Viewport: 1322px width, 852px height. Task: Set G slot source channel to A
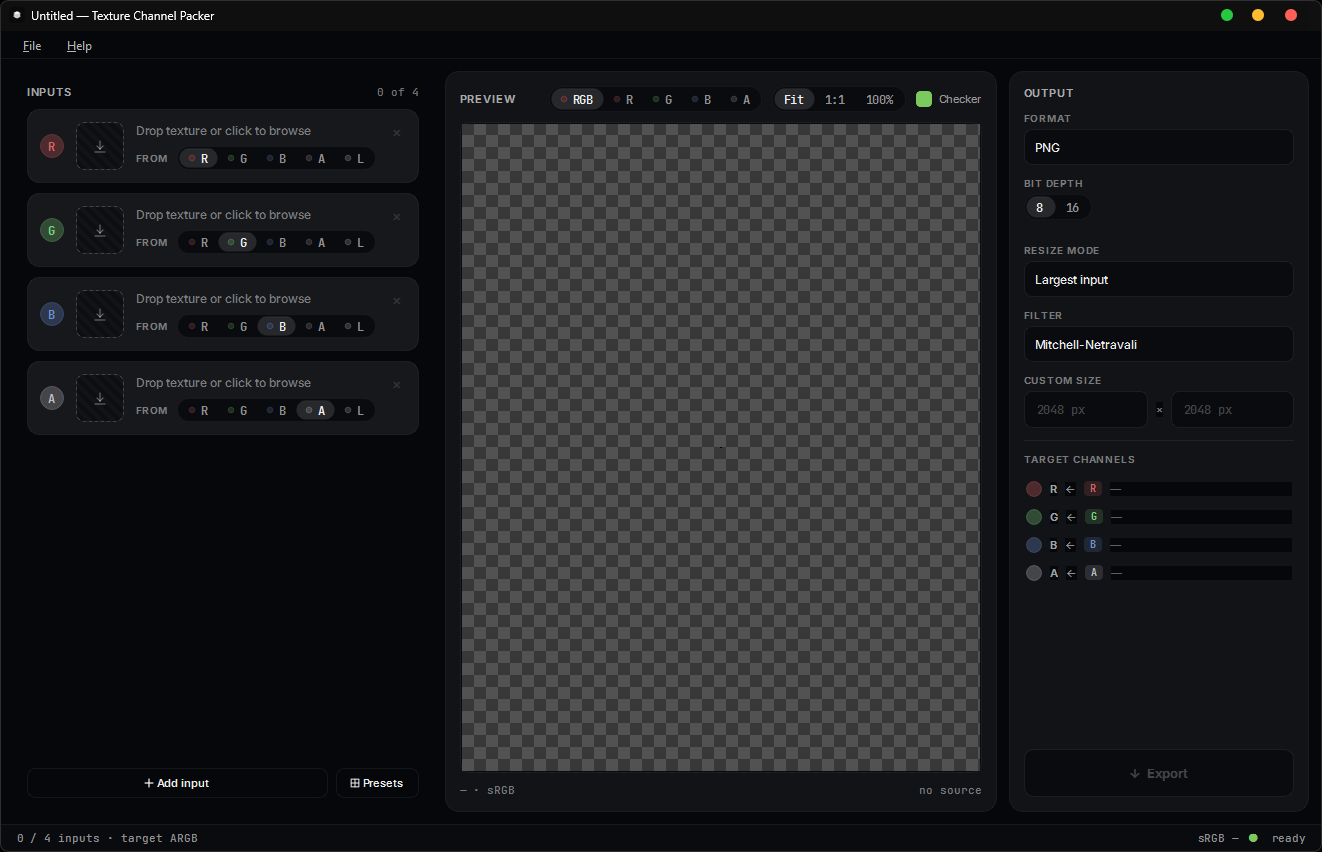tap(315, 242)
